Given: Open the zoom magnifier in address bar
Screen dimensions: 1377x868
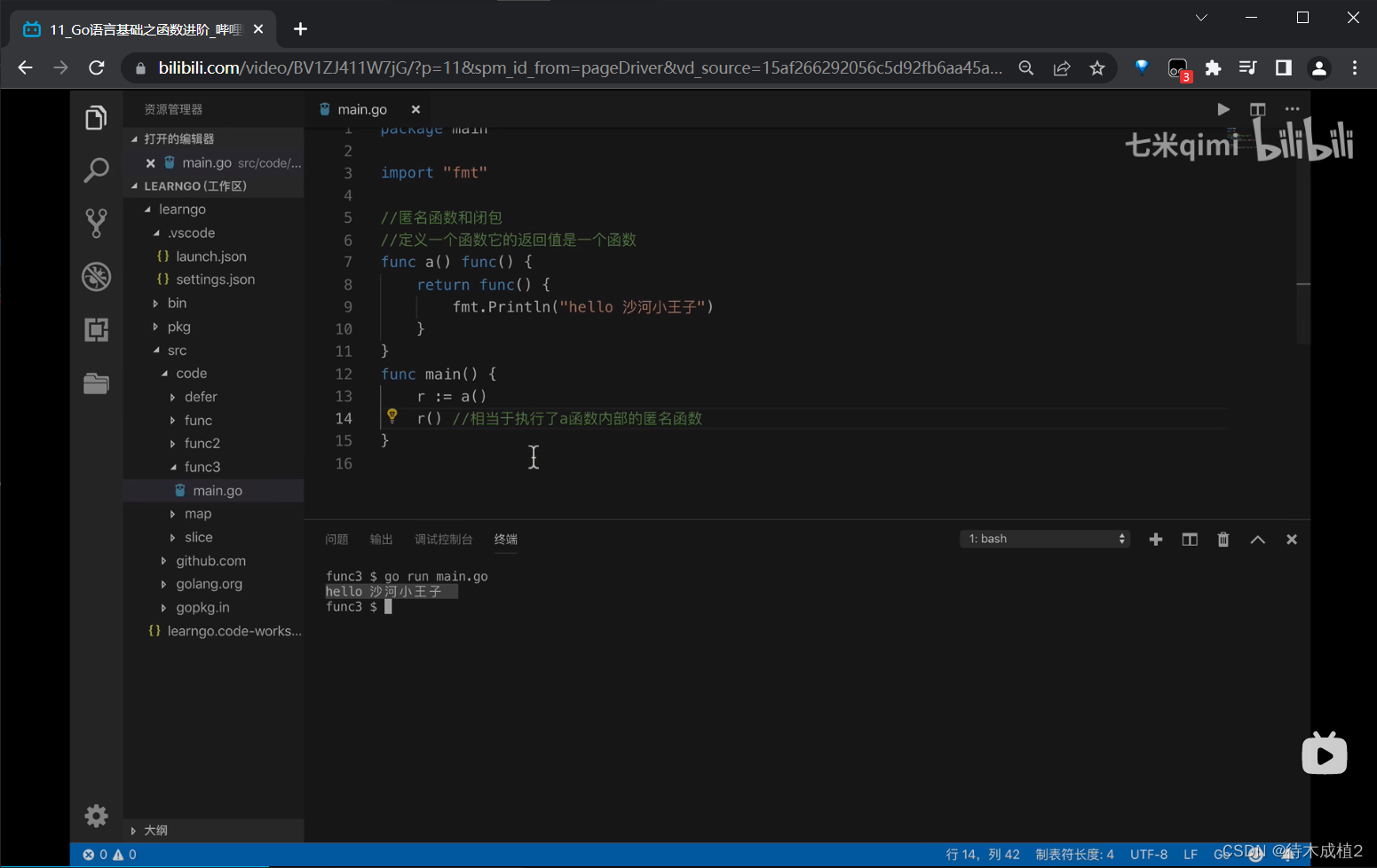Looking at the screenshot, I should [x=1026, y=68].
